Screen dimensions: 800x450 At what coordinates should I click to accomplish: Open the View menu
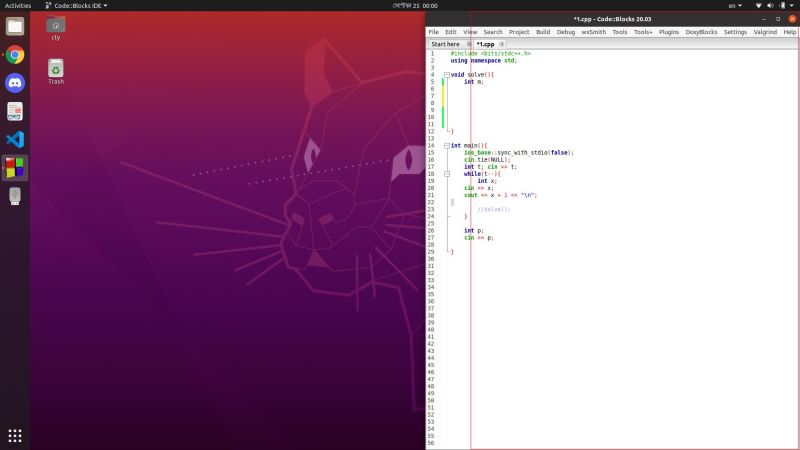click(470, 32)
